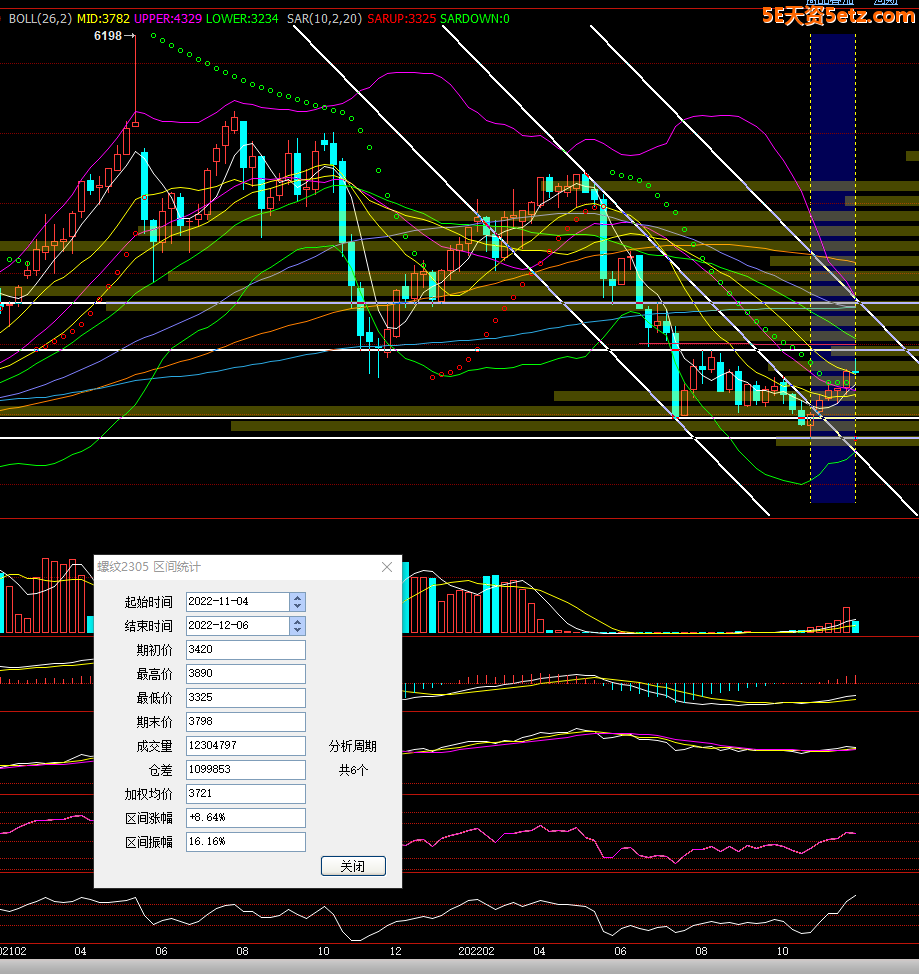Decrement the 起始时间 date spinner down

coord(298,606)
